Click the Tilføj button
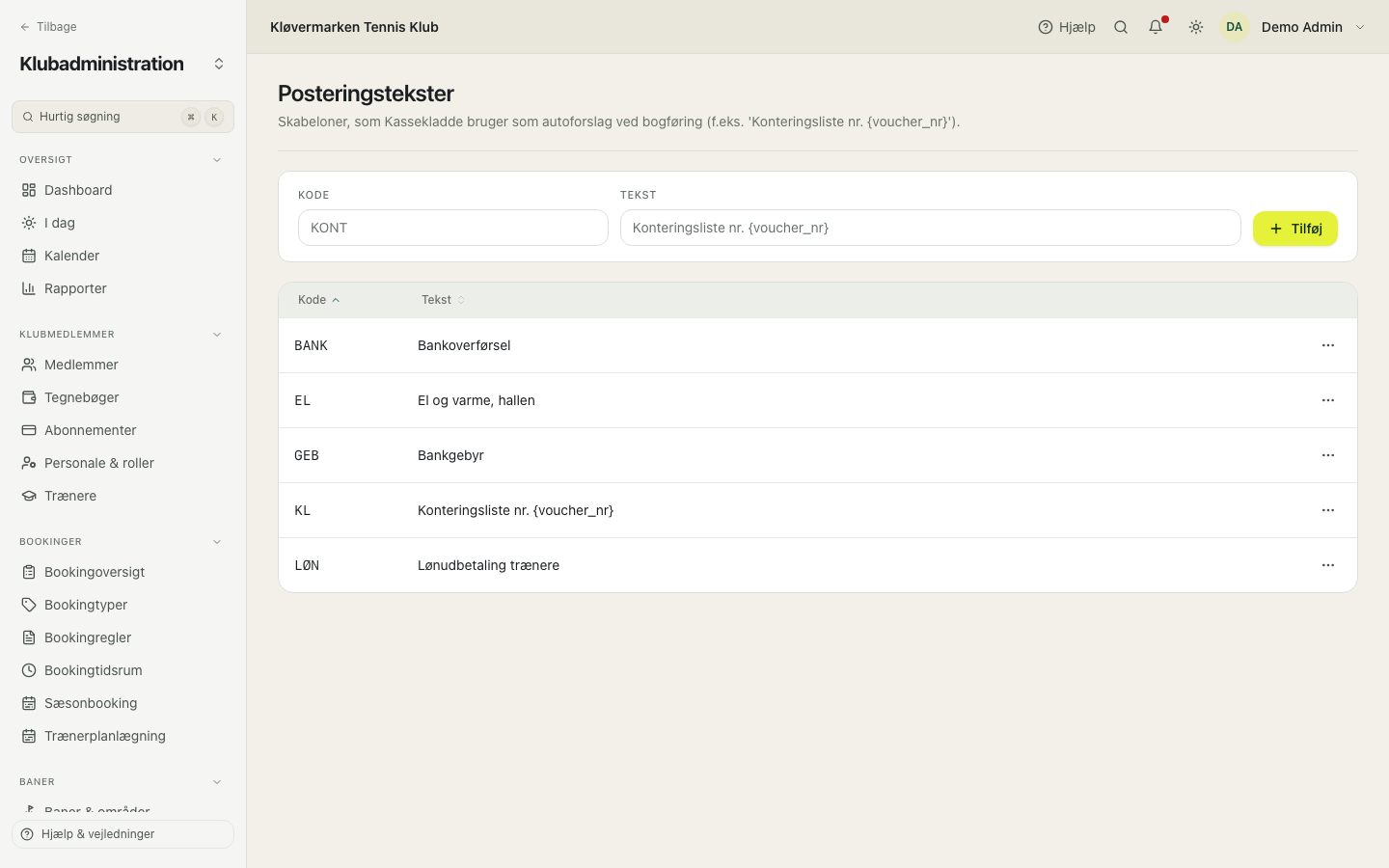This screenshot has width=1389, height=868. (1294, 229)
